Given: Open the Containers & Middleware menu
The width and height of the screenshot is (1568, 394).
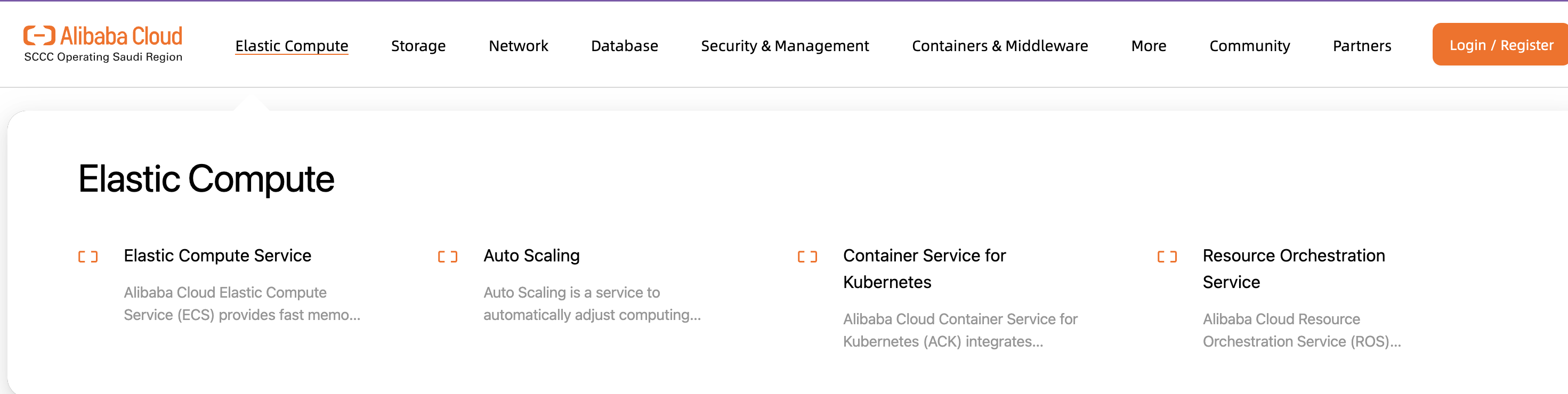Looking at the screenshot, I should [999, 46].
